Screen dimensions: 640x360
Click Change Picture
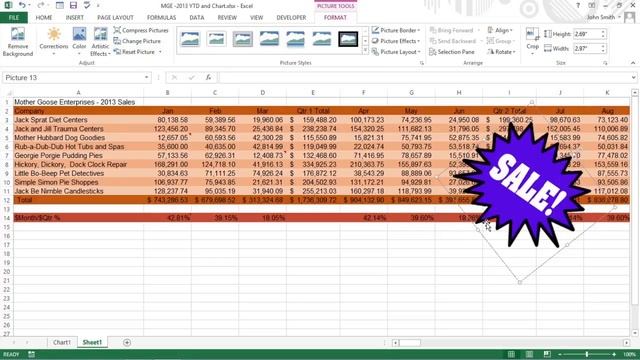point(137,41)
